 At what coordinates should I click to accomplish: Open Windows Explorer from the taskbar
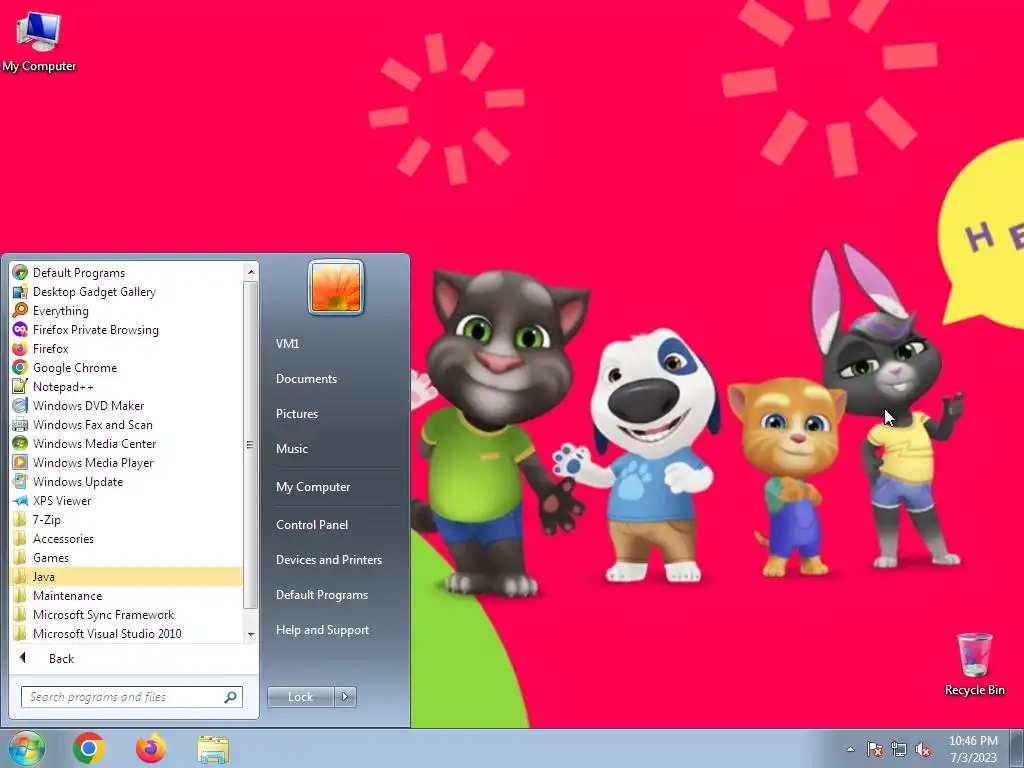(213, 749)
